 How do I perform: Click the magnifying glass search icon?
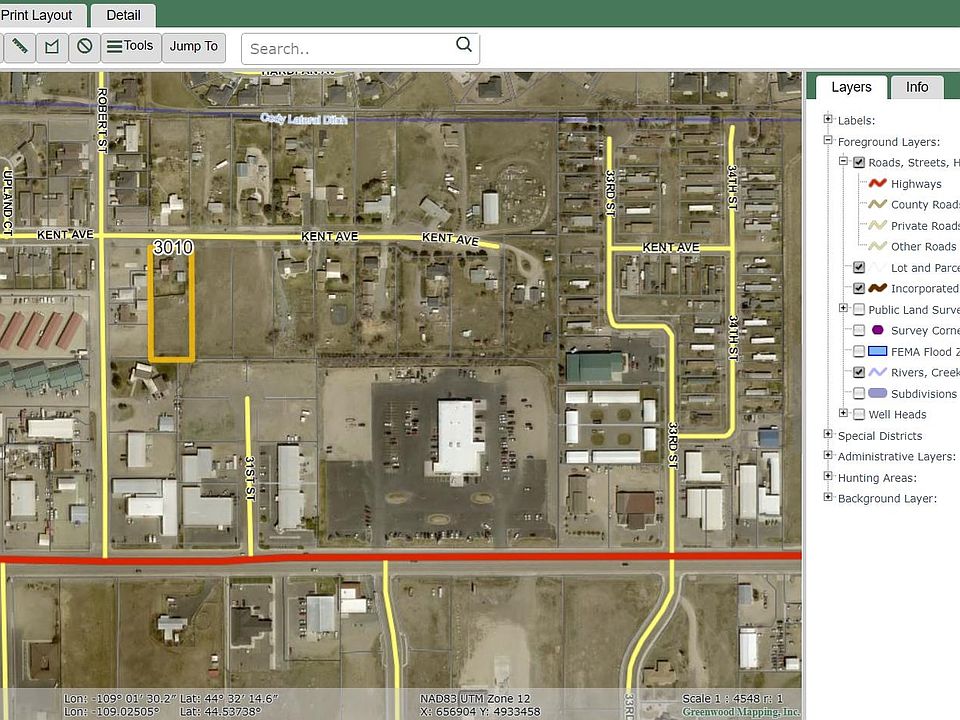(464, 45)
